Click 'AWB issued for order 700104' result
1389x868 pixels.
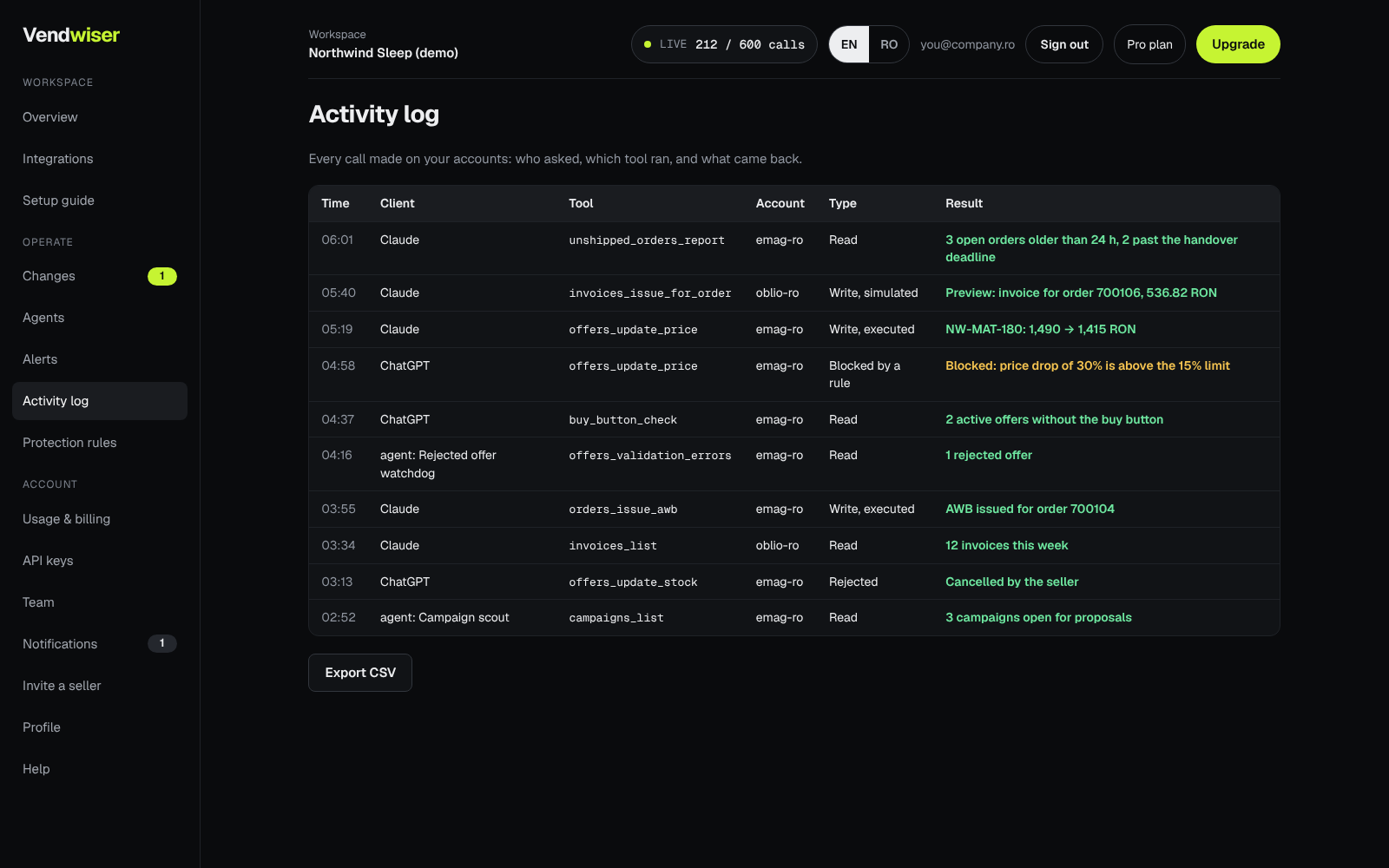[x=1030, y=510]
